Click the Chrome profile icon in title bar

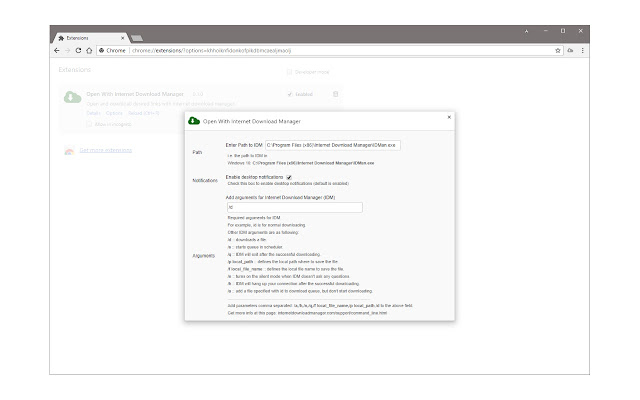527,31
